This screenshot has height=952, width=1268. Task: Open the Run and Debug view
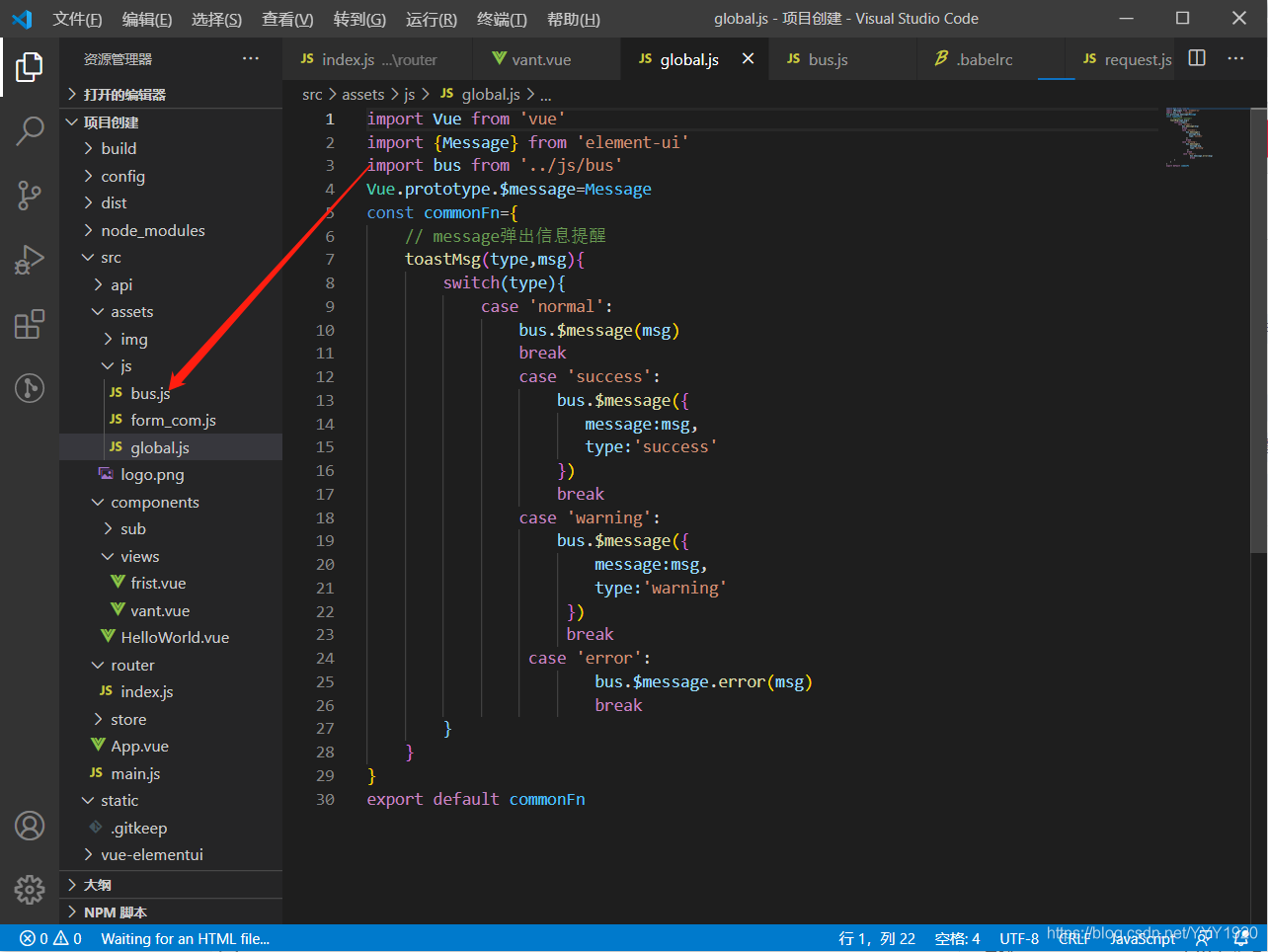(x=30, y=259)
